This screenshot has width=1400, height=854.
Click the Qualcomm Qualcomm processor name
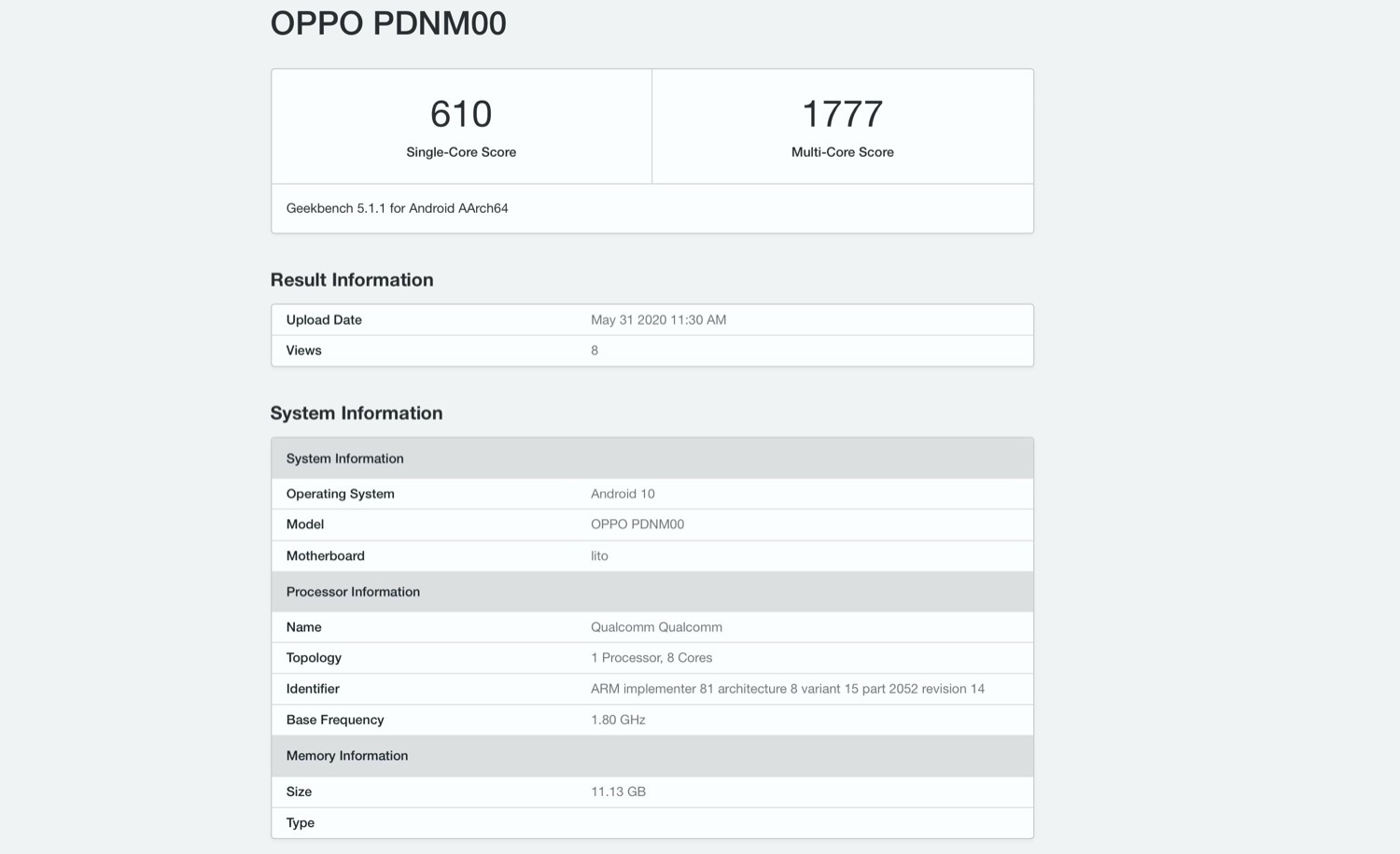(656, 627)
